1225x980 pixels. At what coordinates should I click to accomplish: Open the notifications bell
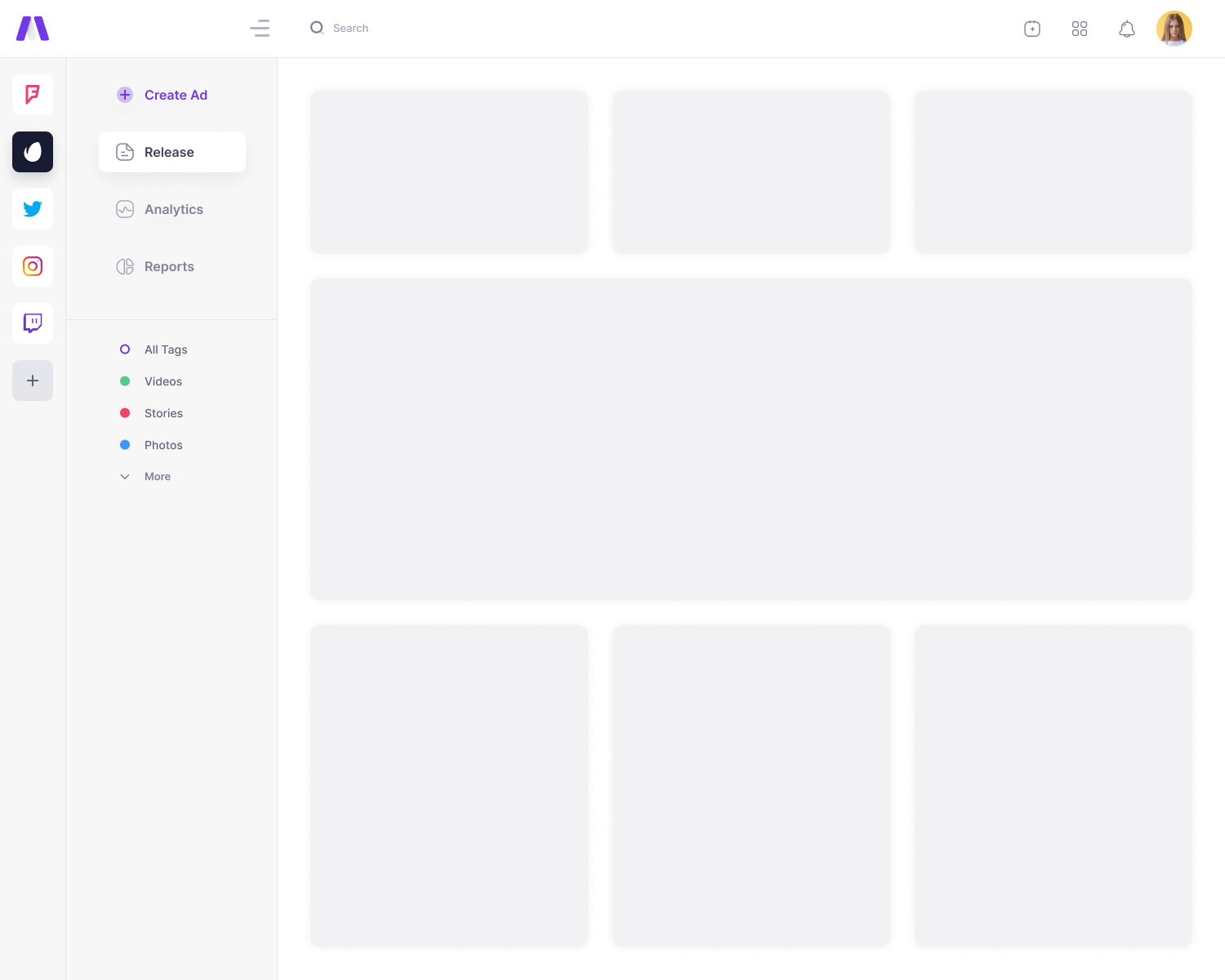(x=1127, y=29)
